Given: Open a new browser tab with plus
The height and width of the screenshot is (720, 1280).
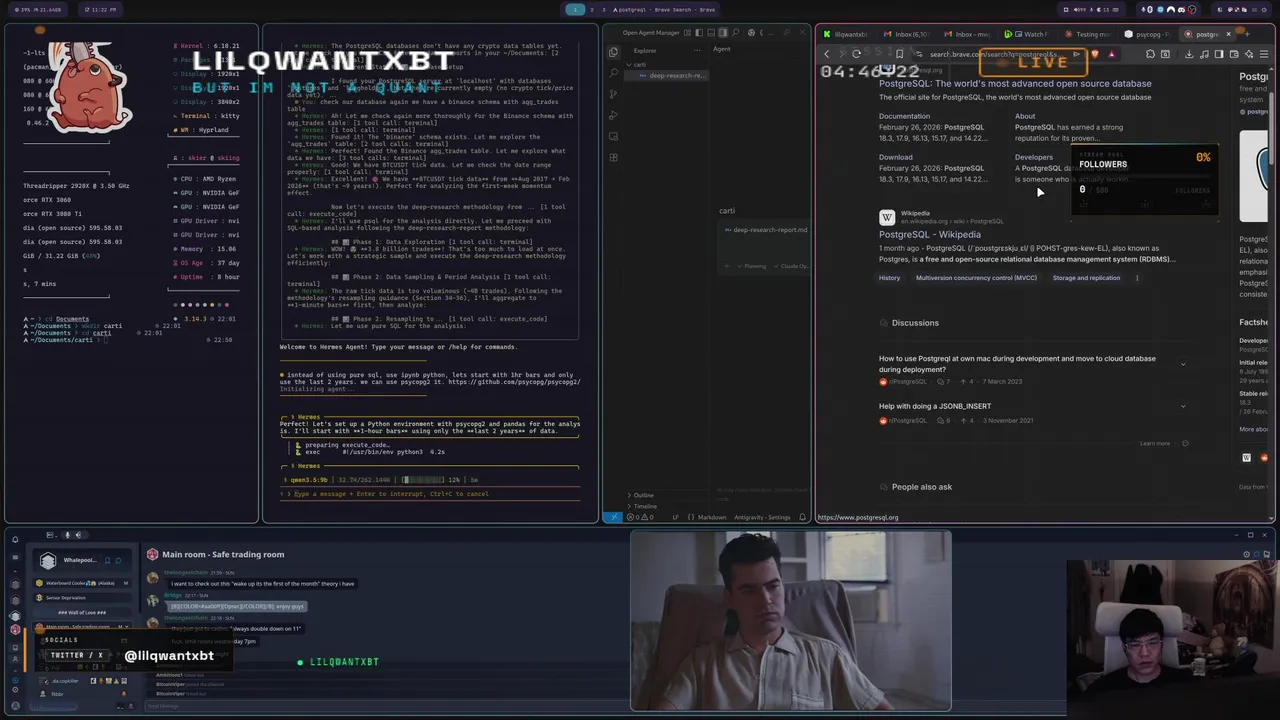Looking at the screenshot, I should pos(1247,34).
